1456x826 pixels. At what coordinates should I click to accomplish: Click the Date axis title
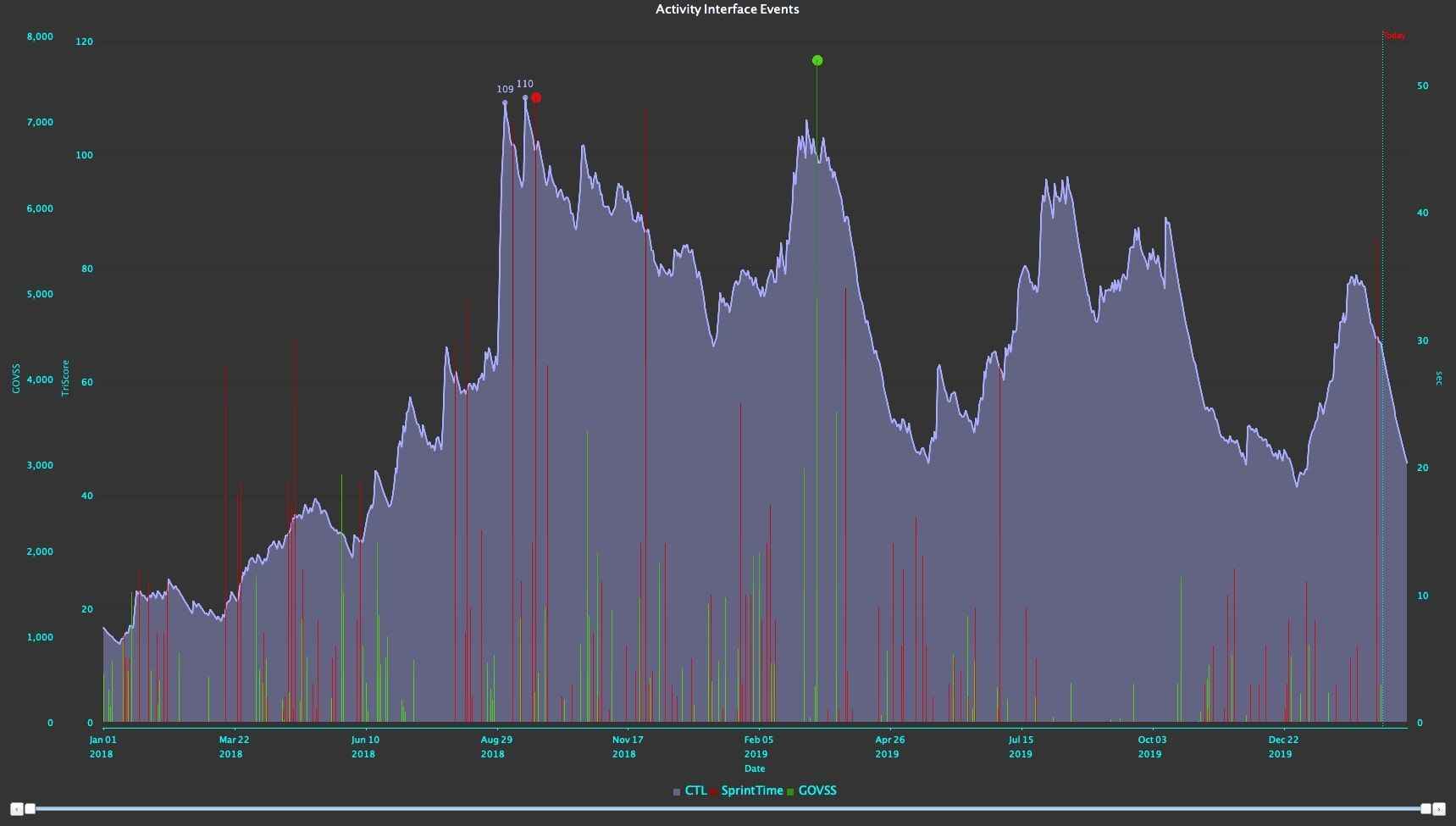(755, 768)
